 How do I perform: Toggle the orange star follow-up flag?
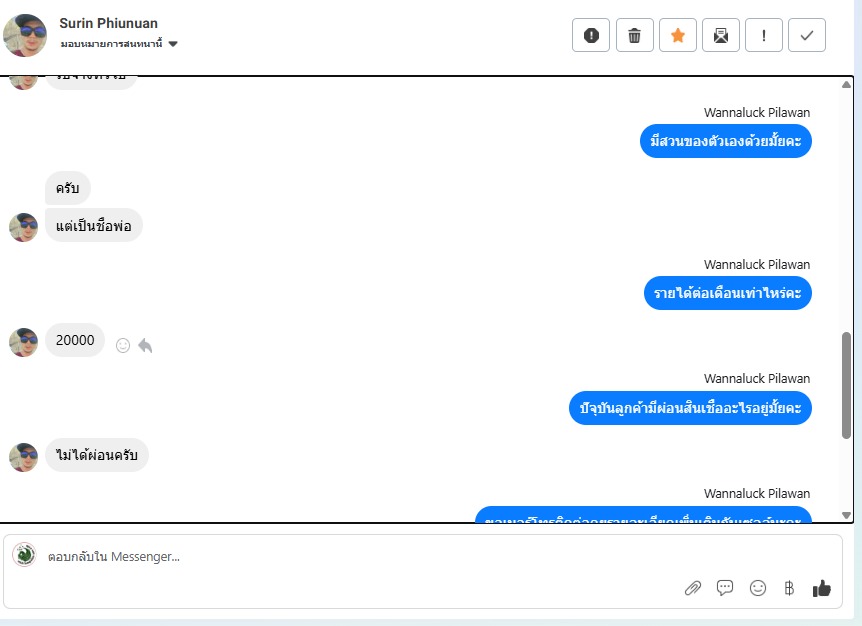pyautogui.click(x=678, y=35)
